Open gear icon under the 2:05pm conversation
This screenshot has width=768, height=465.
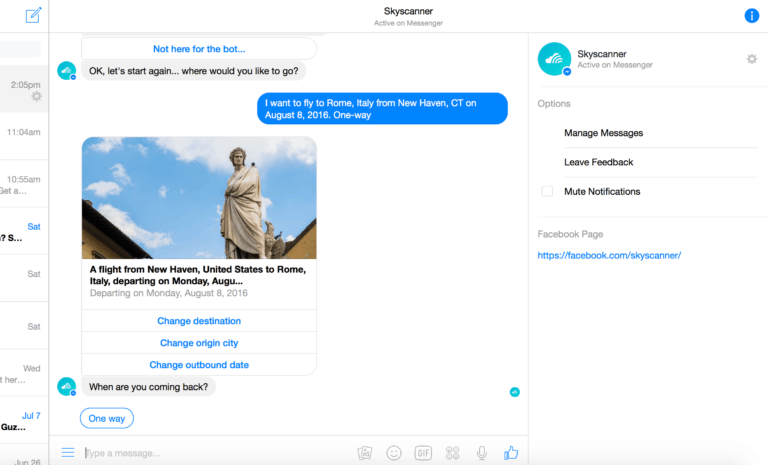(x=37, y=97)
